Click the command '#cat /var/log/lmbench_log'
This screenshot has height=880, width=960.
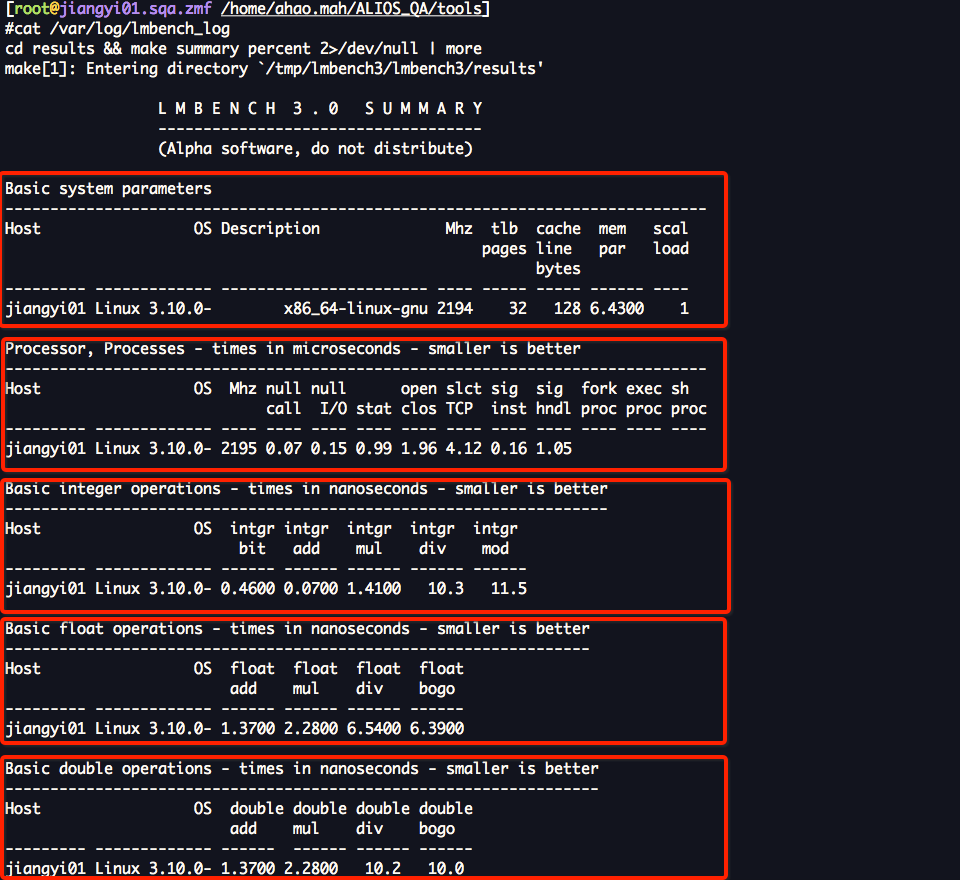[118, 29]
